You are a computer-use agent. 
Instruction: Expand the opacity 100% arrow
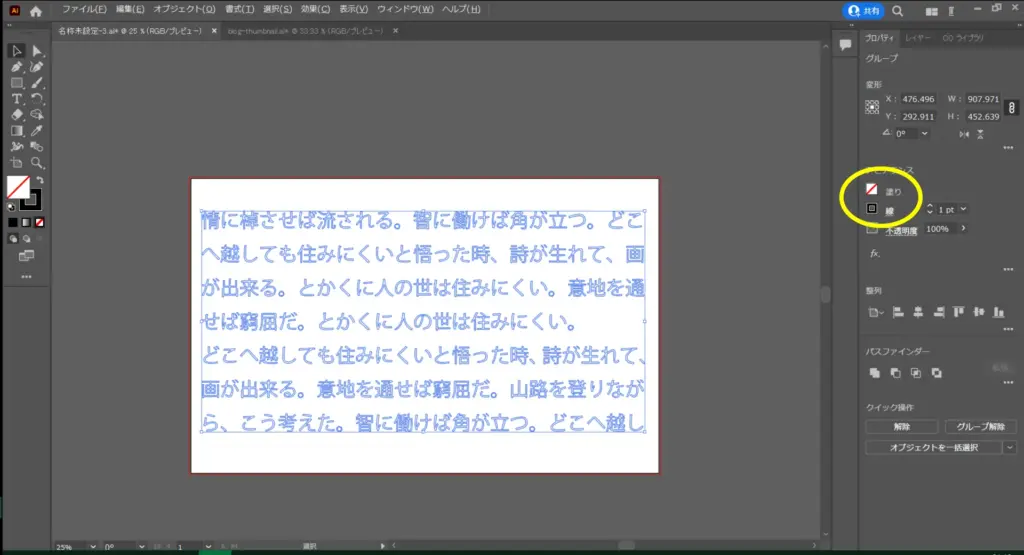click(x=963, y=229)
